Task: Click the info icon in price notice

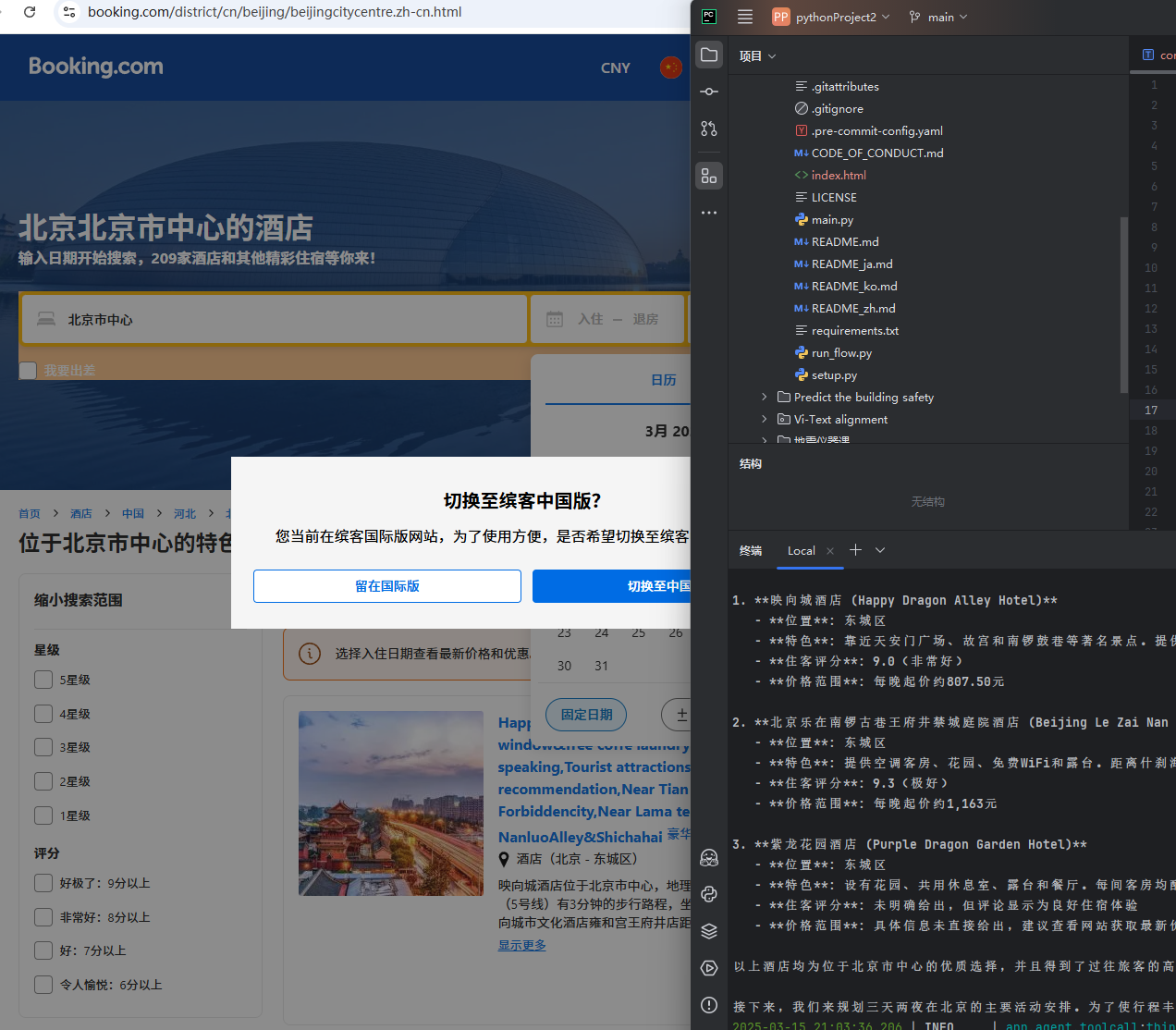Action: click(310, 654)
